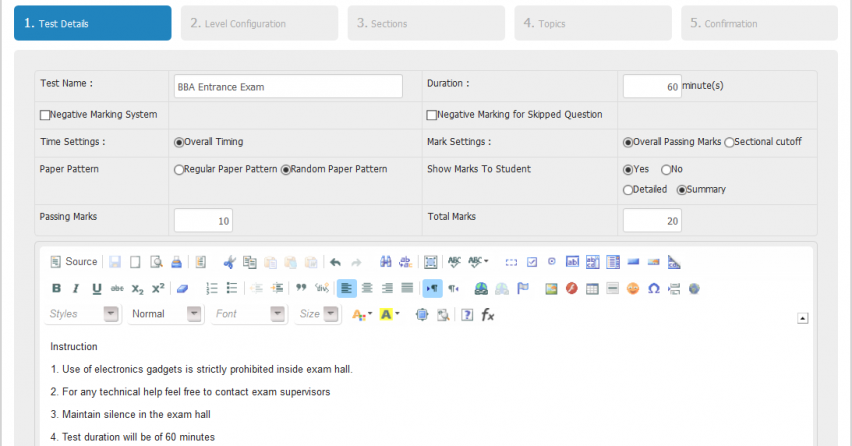The width and height of the screenshot is (852, 446).
Task: Remove formatting with eraser icon
Action: [183, 288]
